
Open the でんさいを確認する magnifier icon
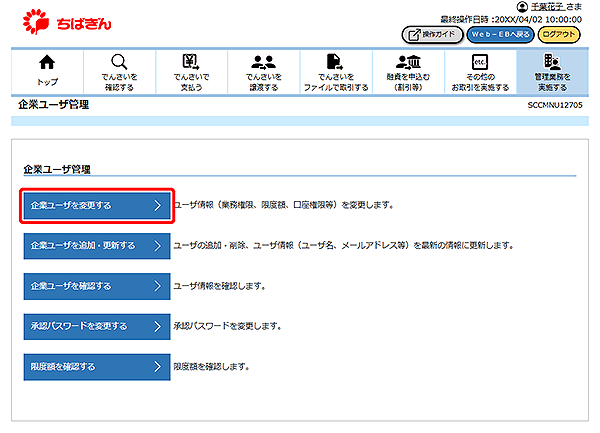[119, 62]
